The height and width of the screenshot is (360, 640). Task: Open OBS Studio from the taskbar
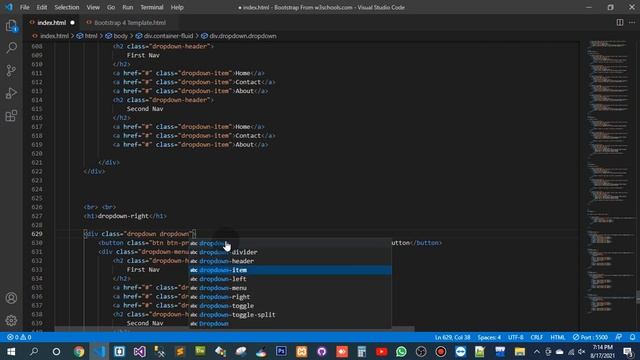click(x=421, y=351)
